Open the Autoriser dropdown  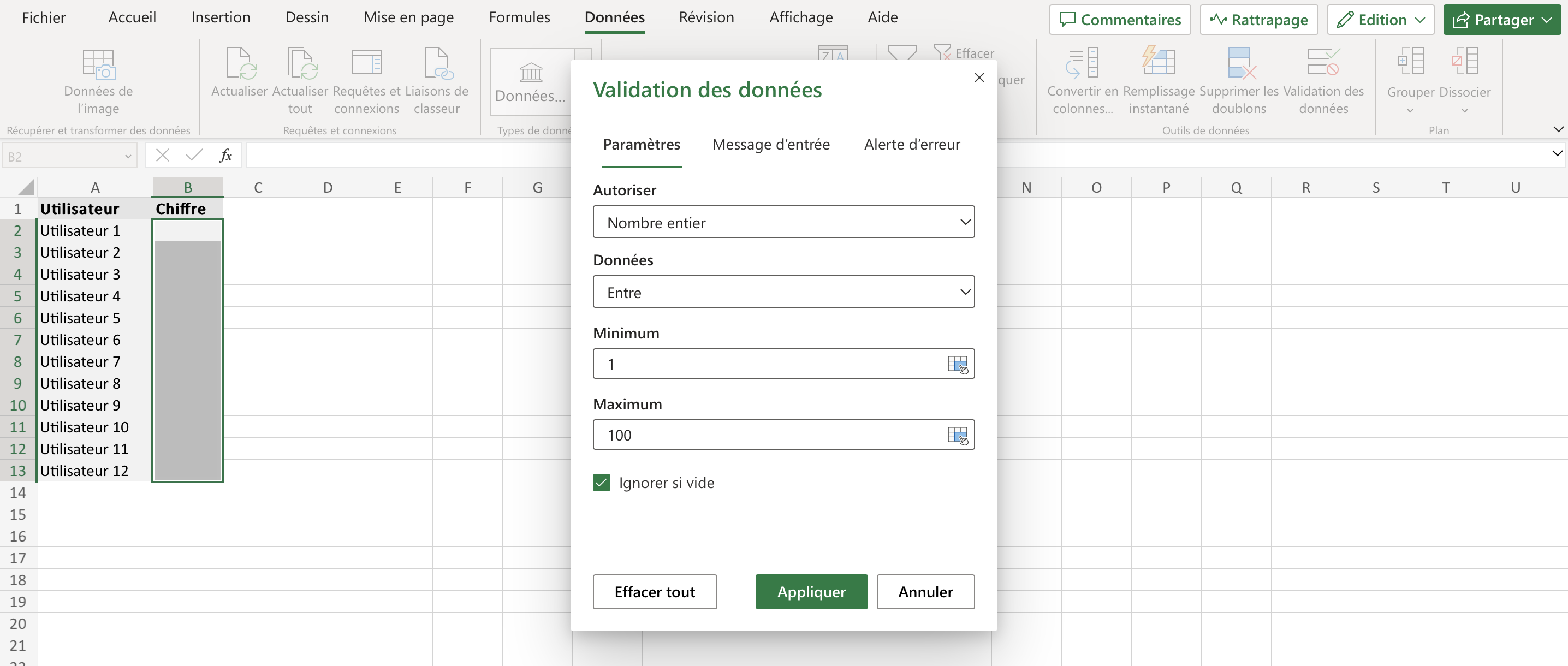pos(783,222)
